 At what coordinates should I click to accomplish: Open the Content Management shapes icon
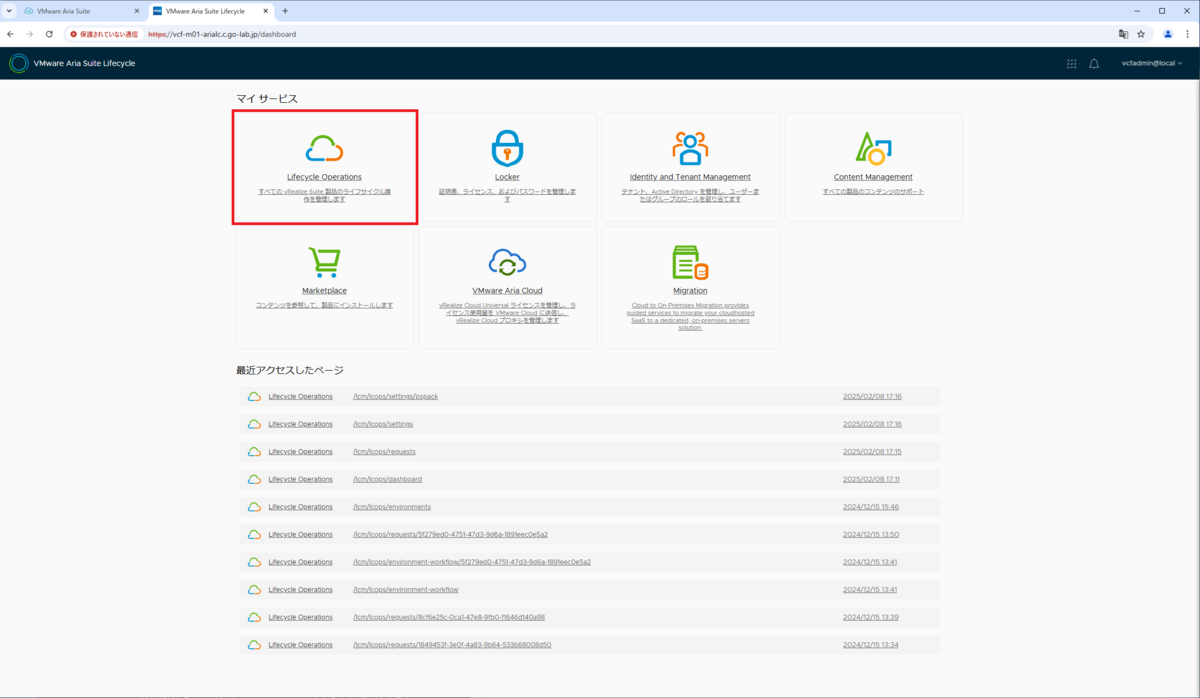pos(873,149)
